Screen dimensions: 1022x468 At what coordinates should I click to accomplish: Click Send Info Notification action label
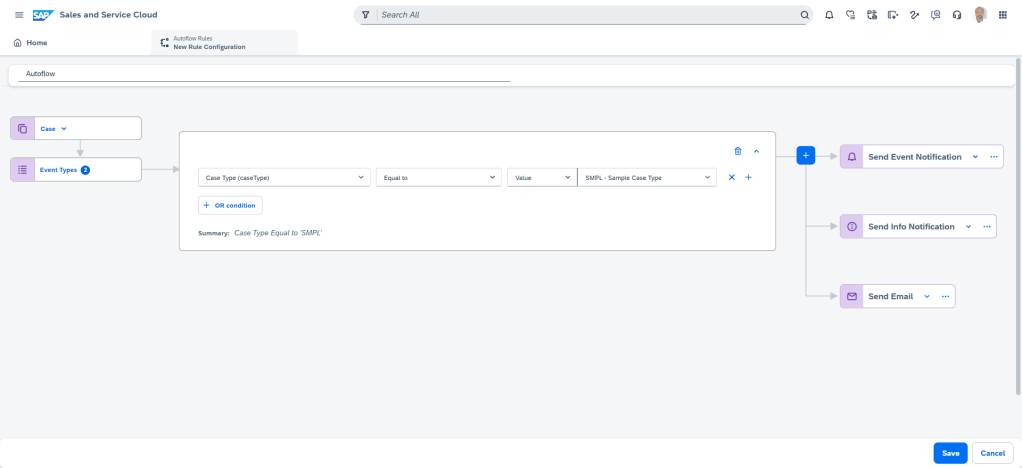pyautogui.click(x=911, y=227)
